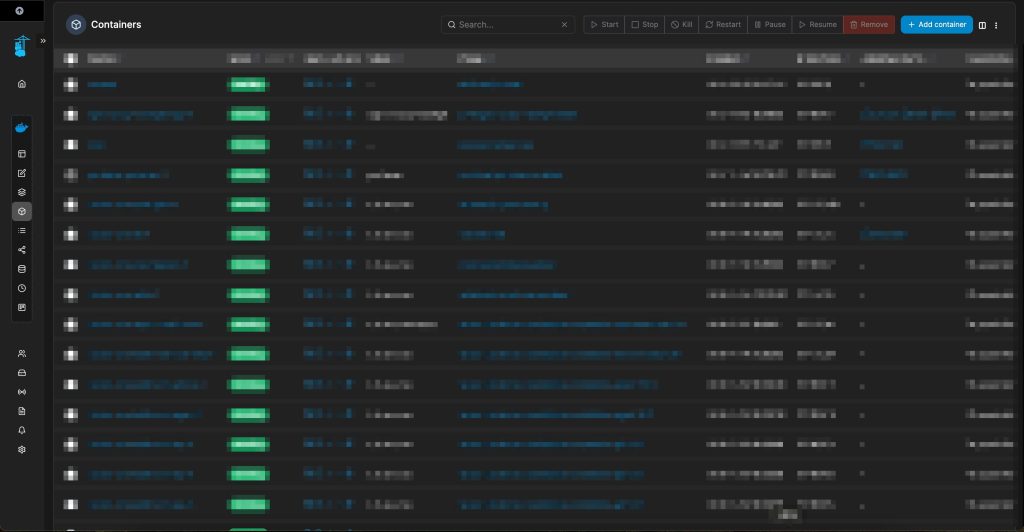This screenshot has height=532, width=1024.
Task: Tick the select-all checkbox in table header
Action: coord(71,59)
